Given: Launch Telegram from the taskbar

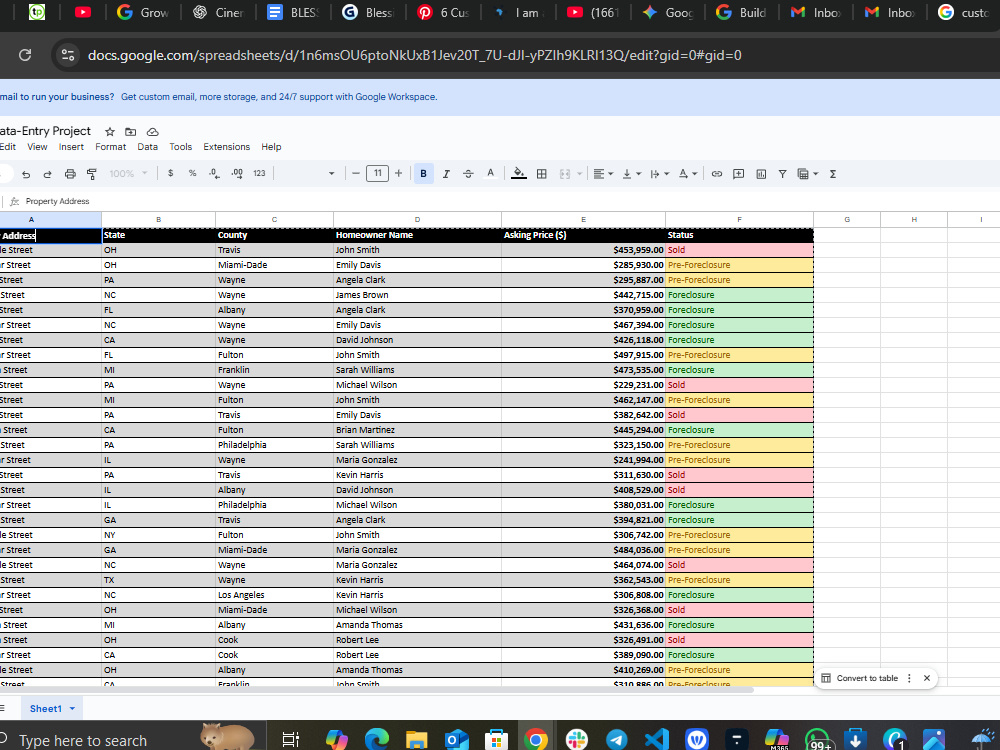Looking at the screenshot, I should point(616,739).
